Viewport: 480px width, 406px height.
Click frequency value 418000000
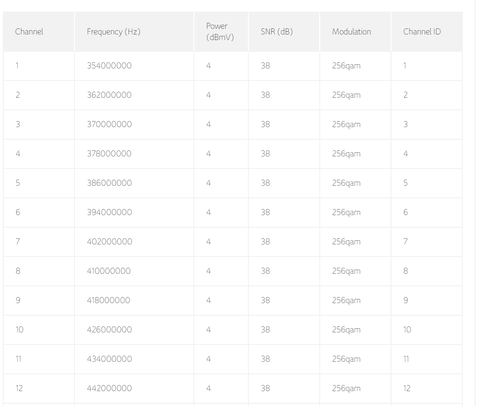[x=109, y=300]
